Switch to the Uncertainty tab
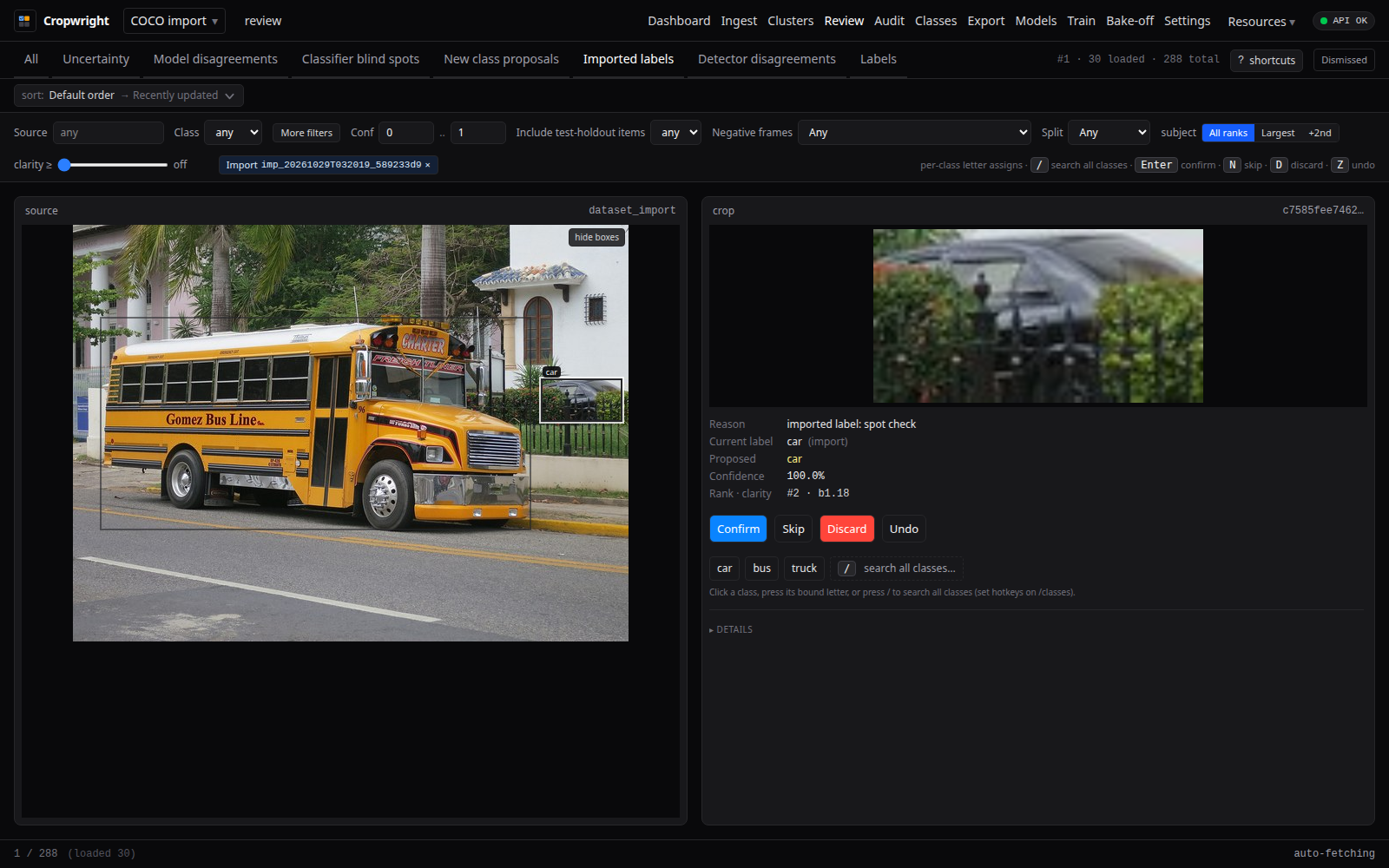This screenshot has height=868, width=1389. pyautogui.click(x=95, y=59)
